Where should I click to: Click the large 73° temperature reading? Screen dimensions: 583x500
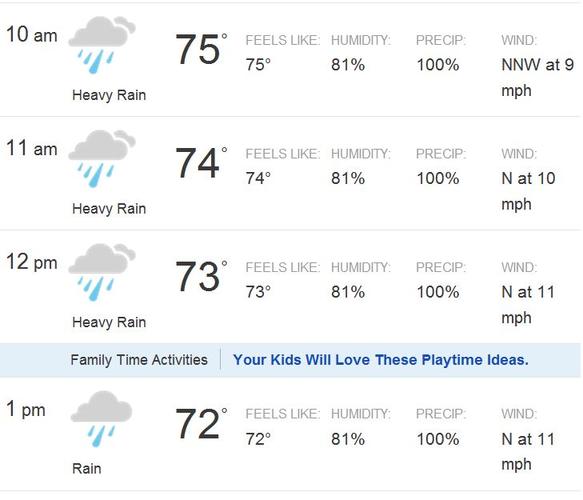pyautogui.click(x=201, y=277)
